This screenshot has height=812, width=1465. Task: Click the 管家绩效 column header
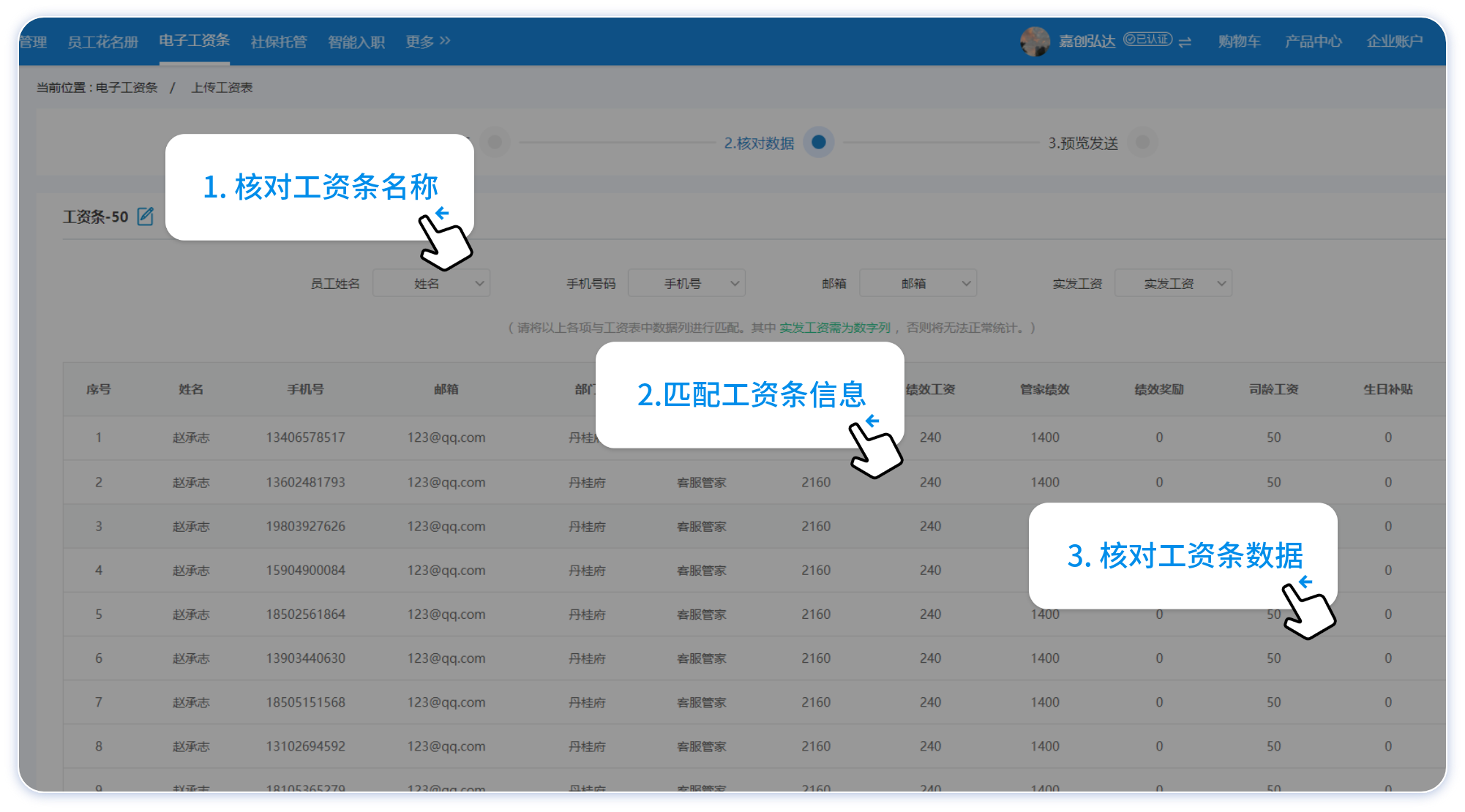point(1045,389)
